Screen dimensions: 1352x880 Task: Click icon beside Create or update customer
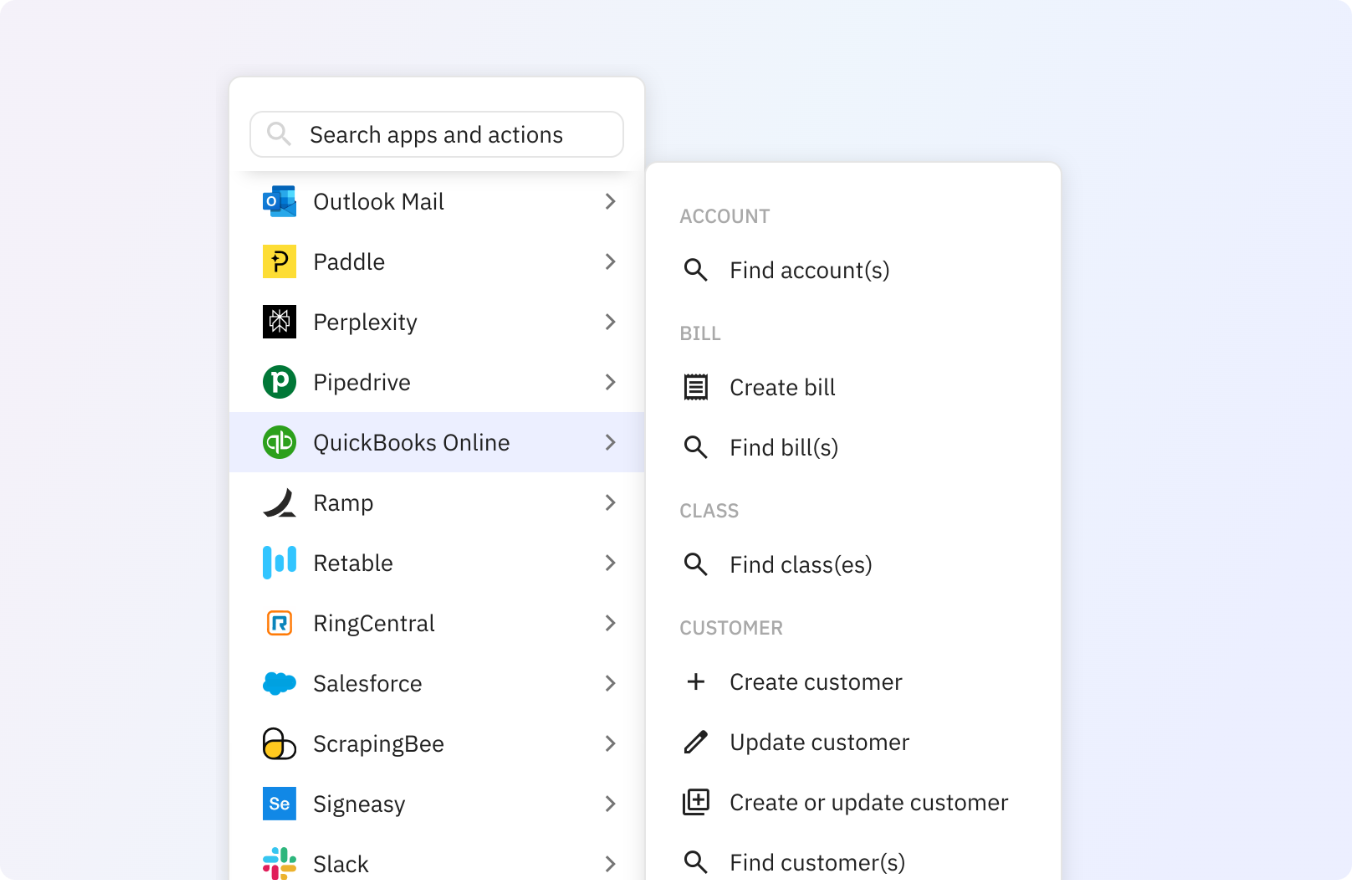tap(695, 802)
